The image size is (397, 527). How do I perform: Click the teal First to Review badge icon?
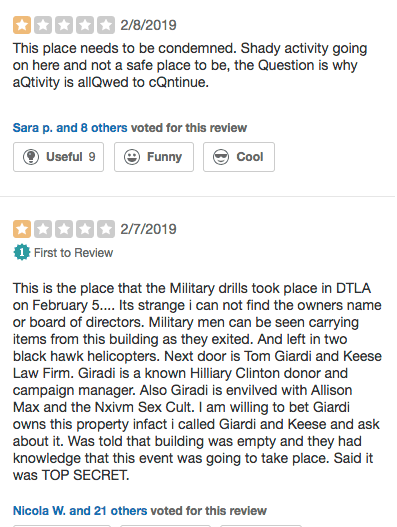tap(22, 252)
